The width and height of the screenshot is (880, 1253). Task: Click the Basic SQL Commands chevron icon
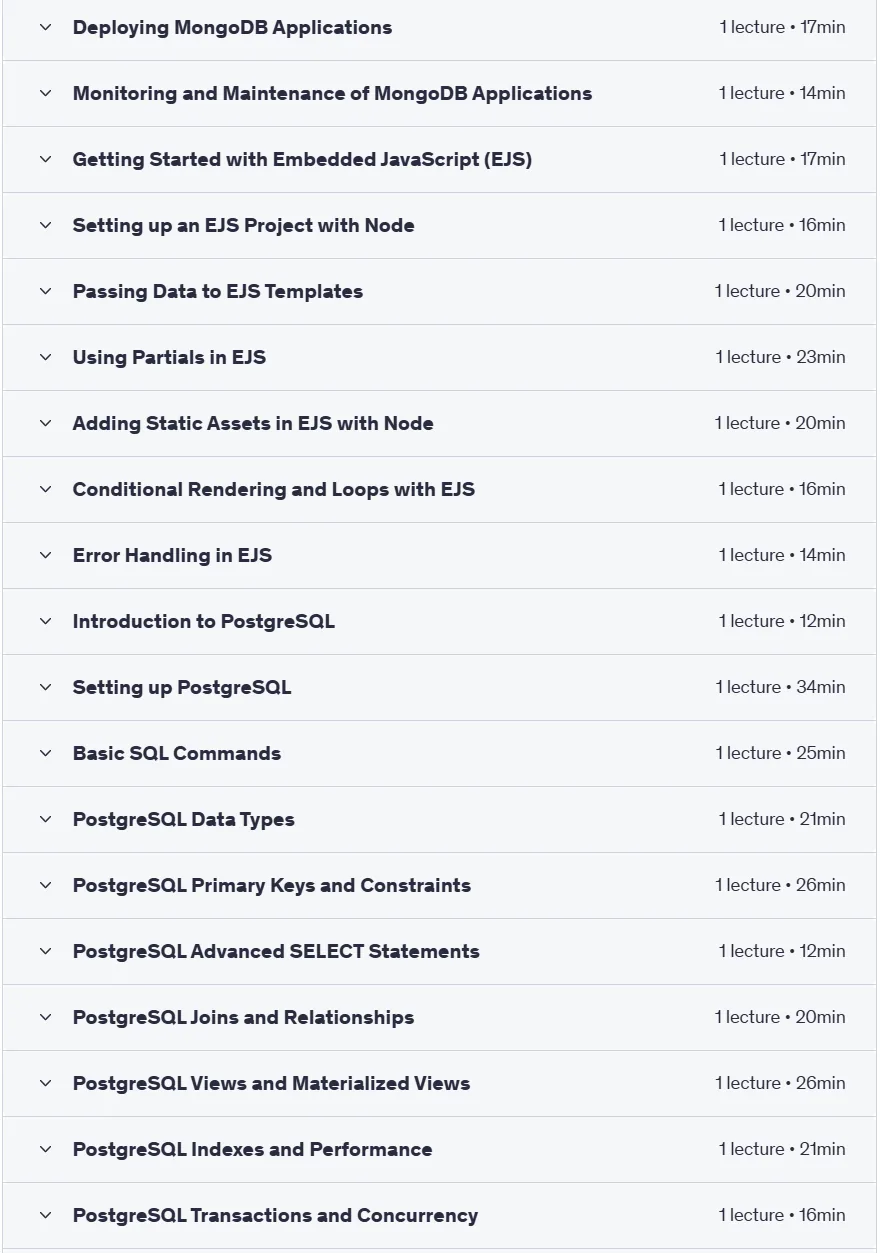click(45, 753)
